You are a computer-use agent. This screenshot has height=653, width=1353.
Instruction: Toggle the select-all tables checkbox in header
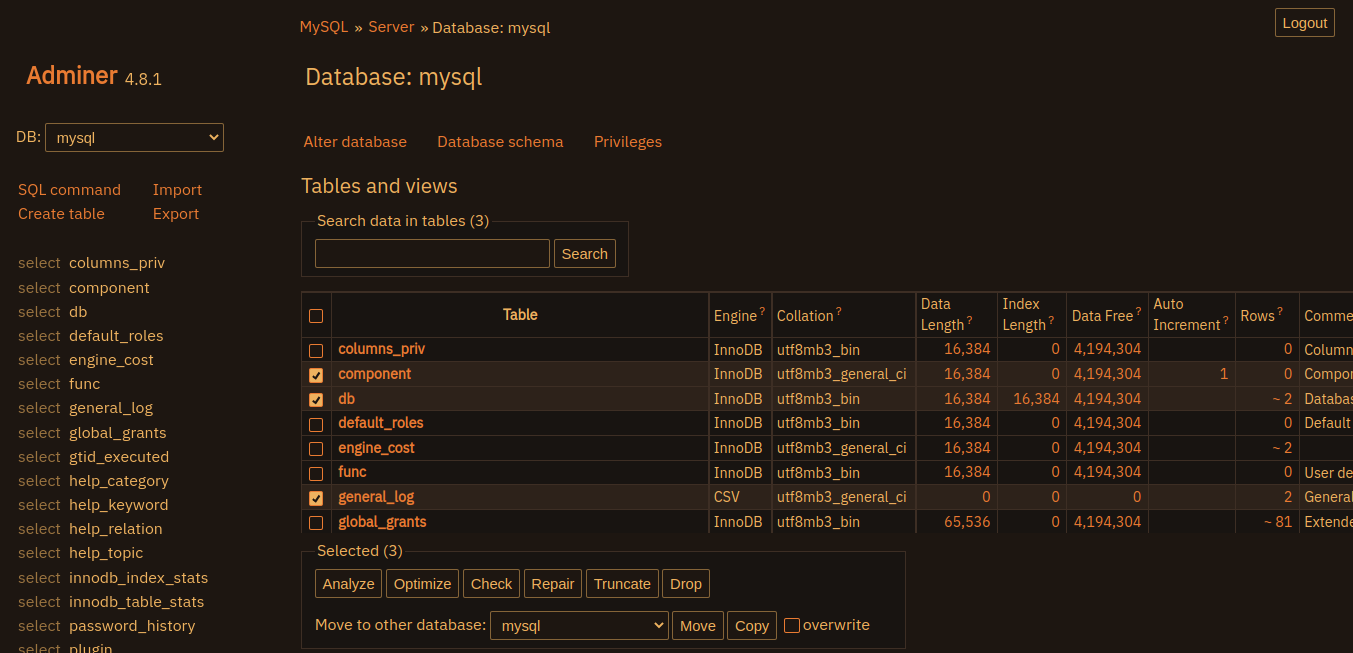point(316,316)
